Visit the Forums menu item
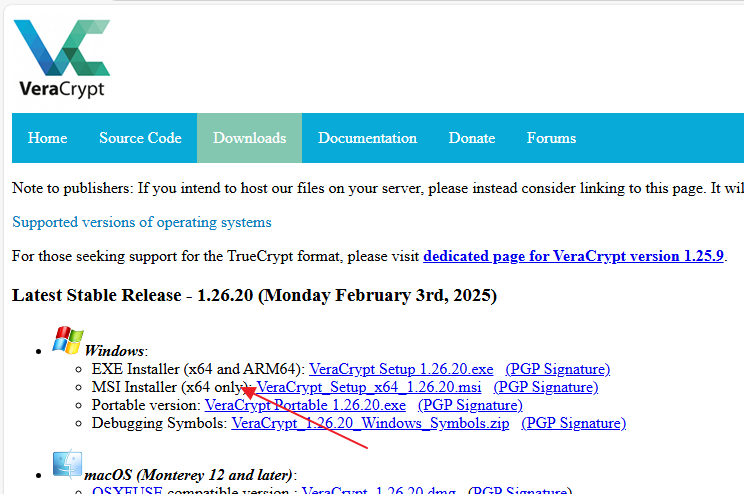Image resolution: width=744 pixels, height=494 pixels. click(x=551, y=138)
